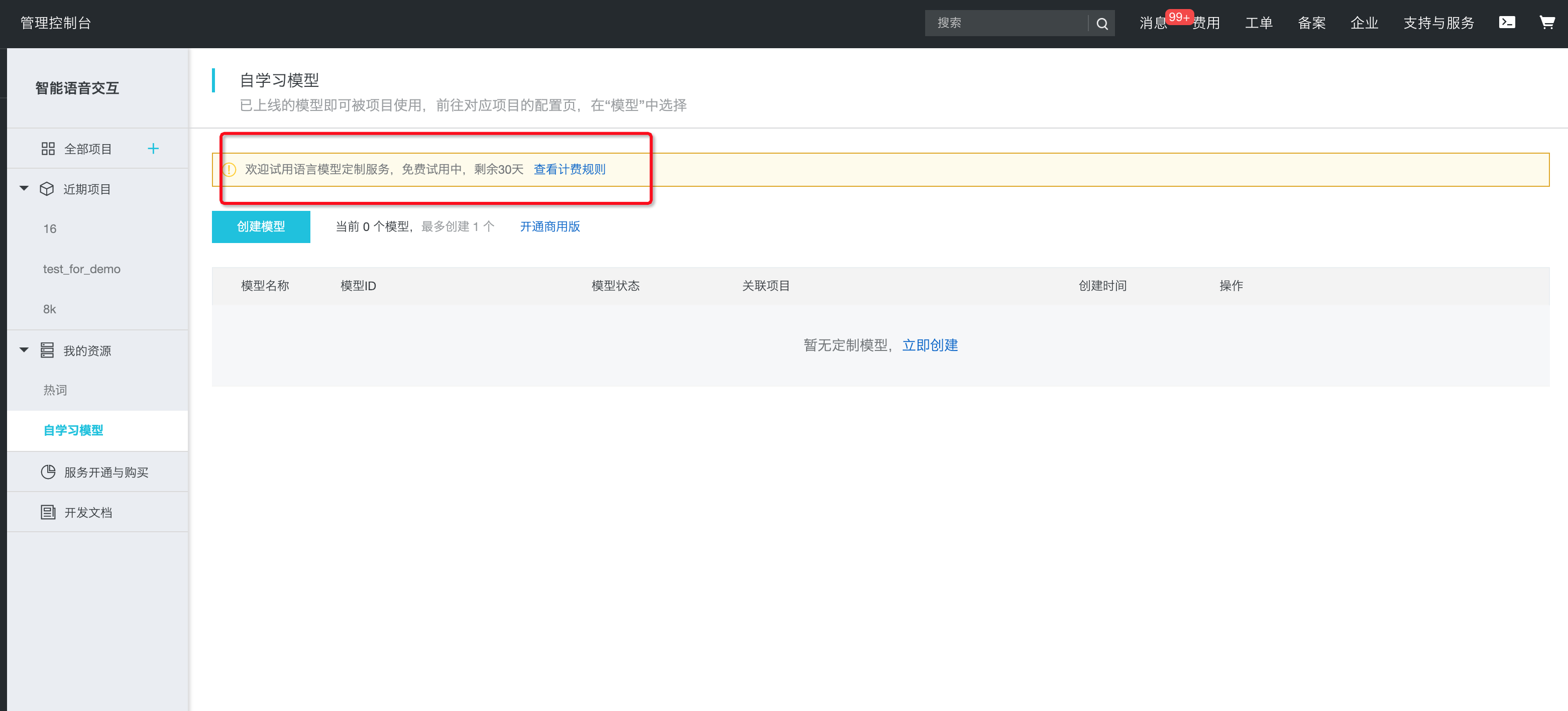
Task: Open the 热词 resource page
Action: click(x=55, y=390)
